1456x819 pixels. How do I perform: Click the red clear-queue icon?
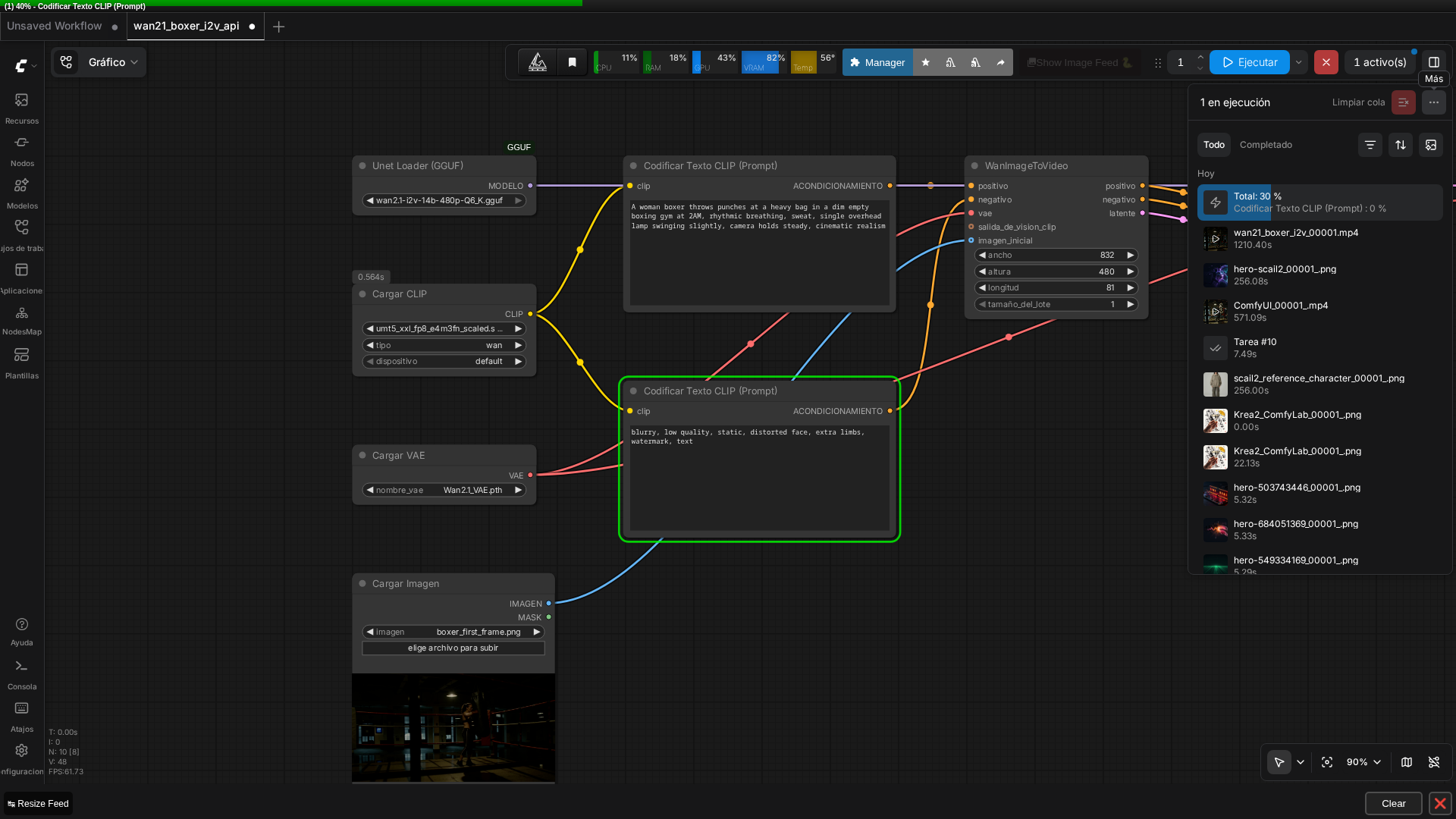pyautogui.click(x=1404, y=102)
